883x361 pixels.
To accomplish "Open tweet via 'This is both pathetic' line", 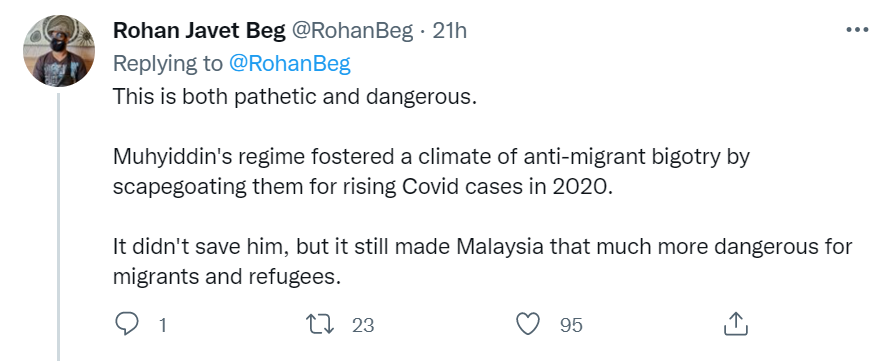I will coord(295,96).
